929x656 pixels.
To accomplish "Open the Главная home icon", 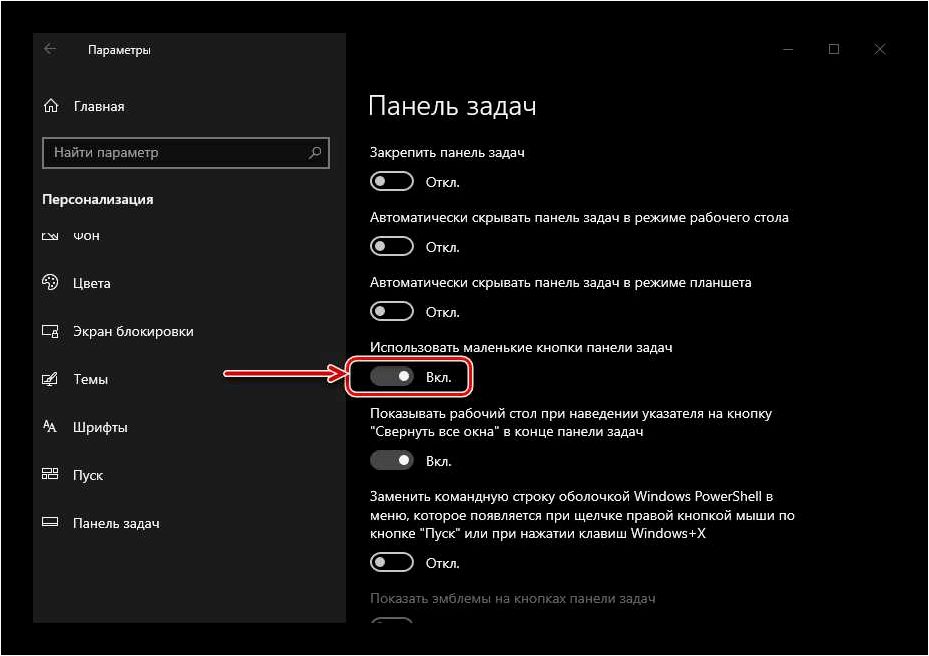I will pyautogui.click(x=51, y=106).
